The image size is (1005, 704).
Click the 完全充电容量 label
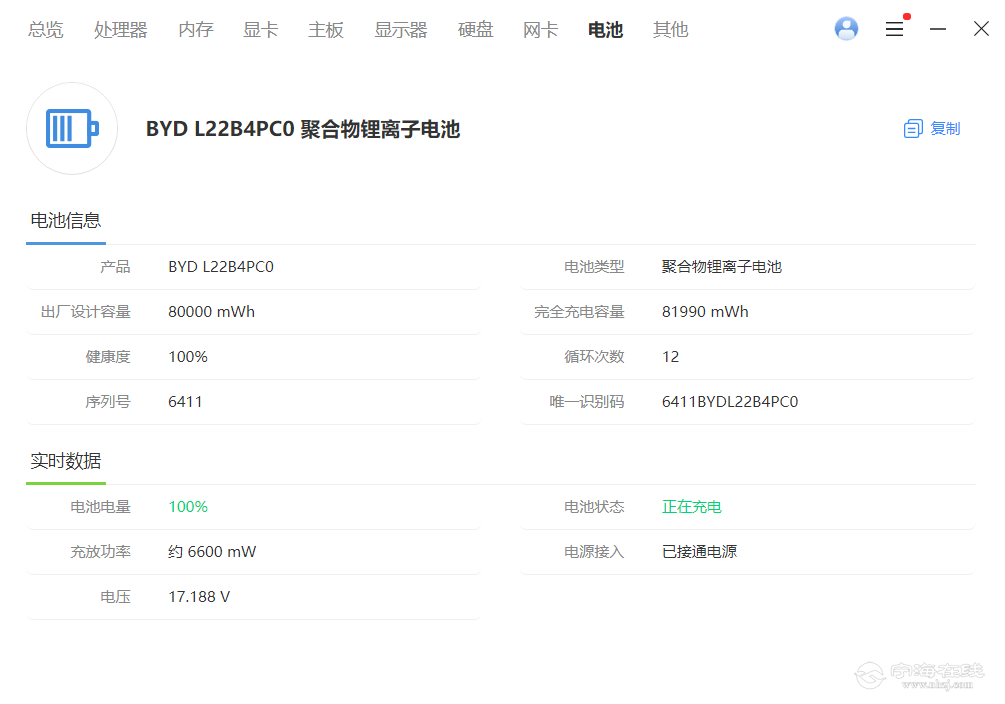[x=579, y=312]
